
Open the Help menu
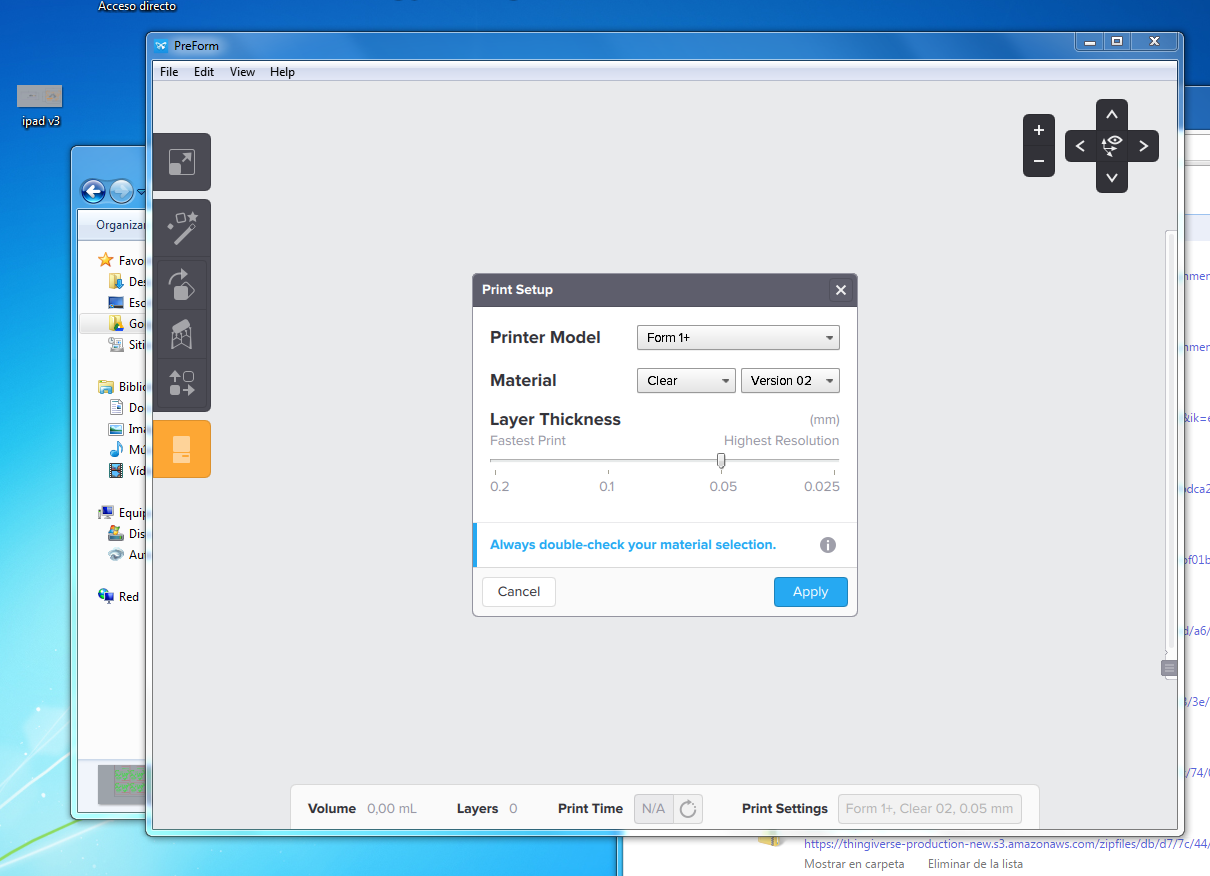click(282, 72)
